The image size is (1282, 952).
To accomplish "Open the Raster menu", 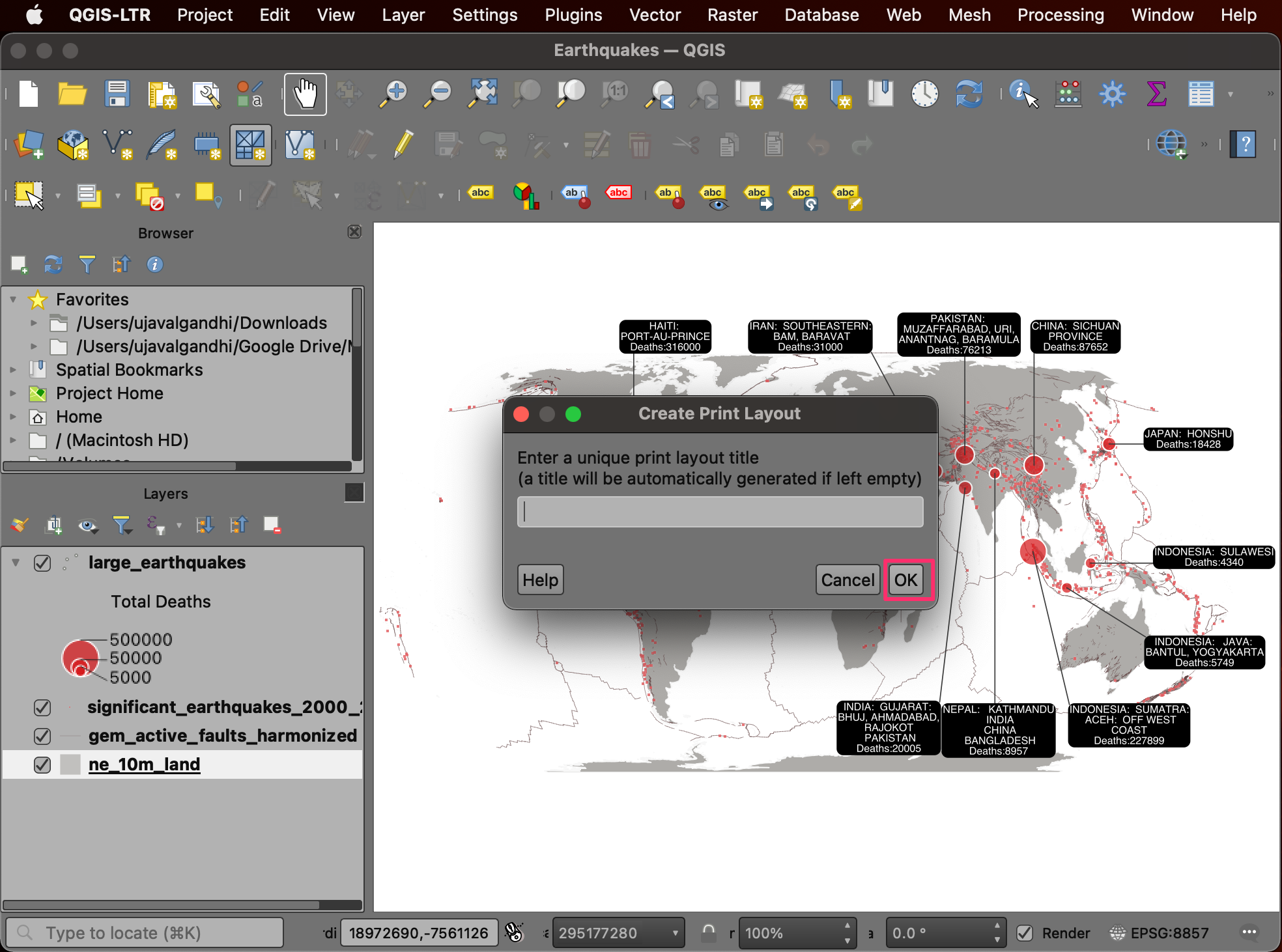I will 732,15.
